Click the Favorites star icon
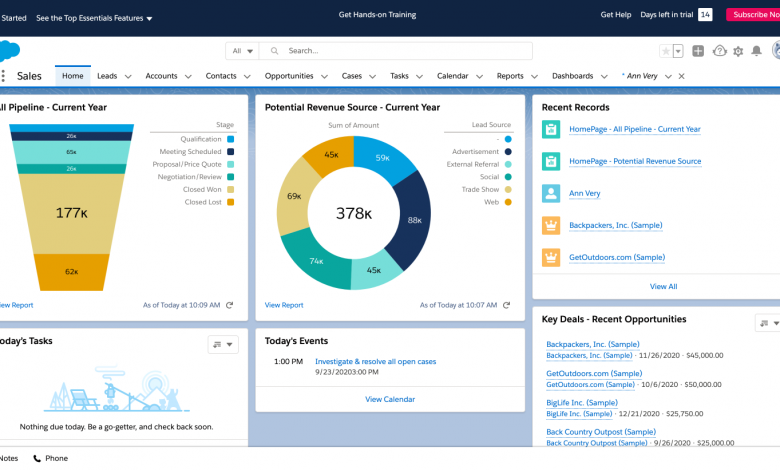 click(x=665, y=51)
